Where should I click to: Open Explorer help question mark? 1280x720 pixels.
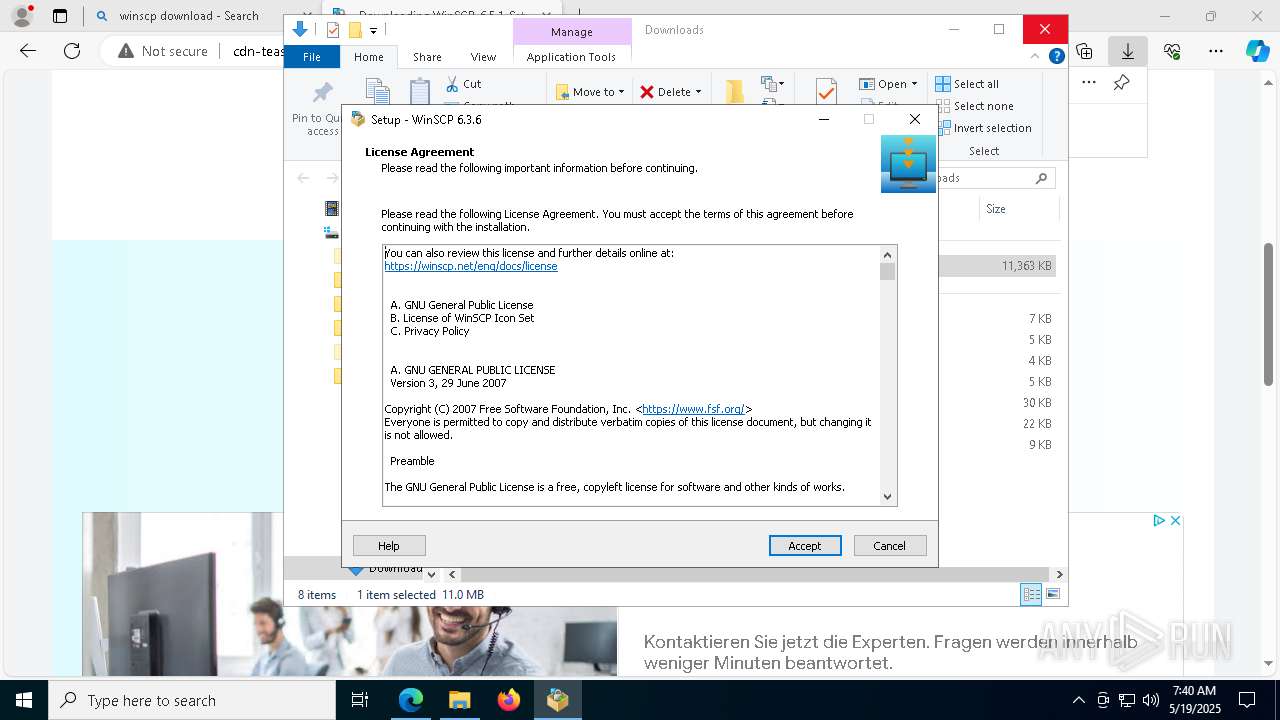click(x=1056, y=56)
